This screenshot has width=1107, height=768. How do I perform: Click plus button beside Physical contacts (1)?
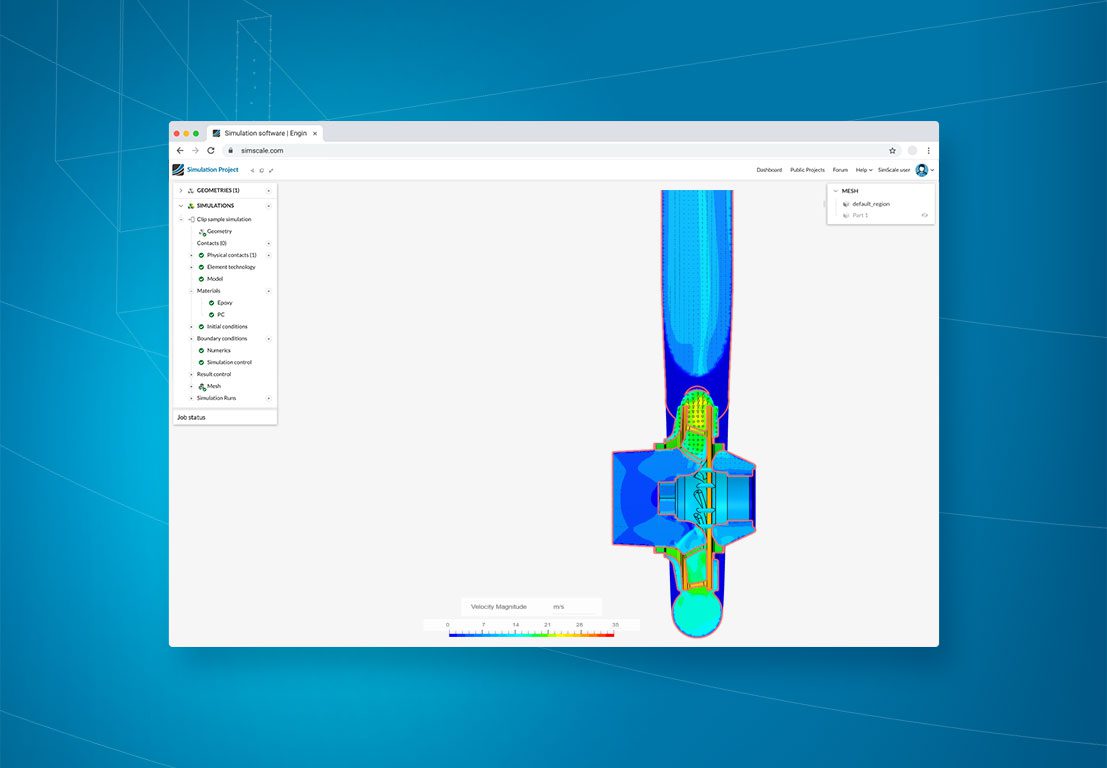tap(268, 255)
